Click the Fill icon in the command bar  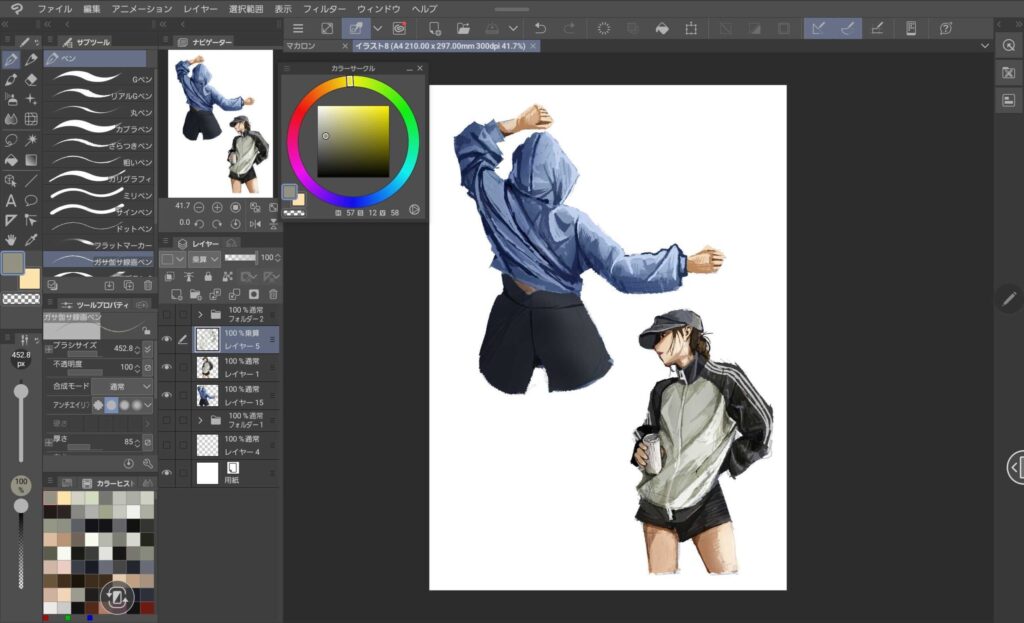662,28
